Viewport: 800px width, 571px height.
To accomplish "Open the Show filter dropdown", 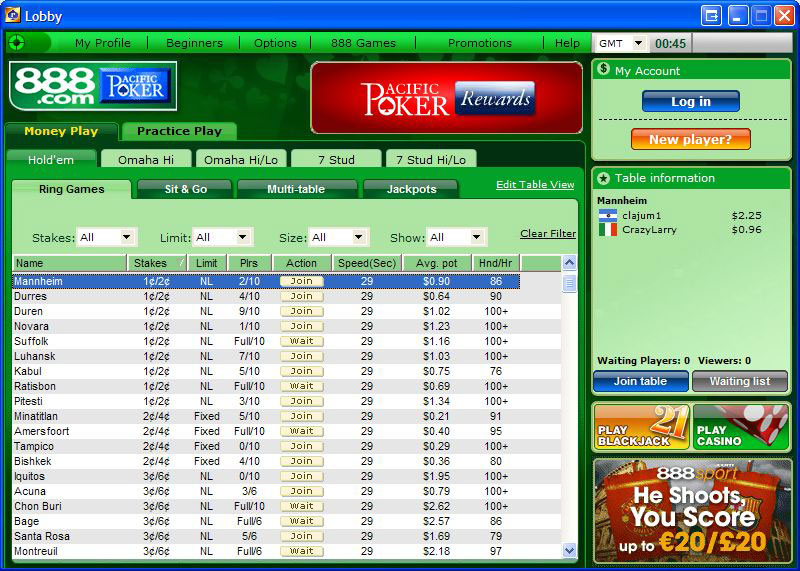I will [x=477, y=237].
